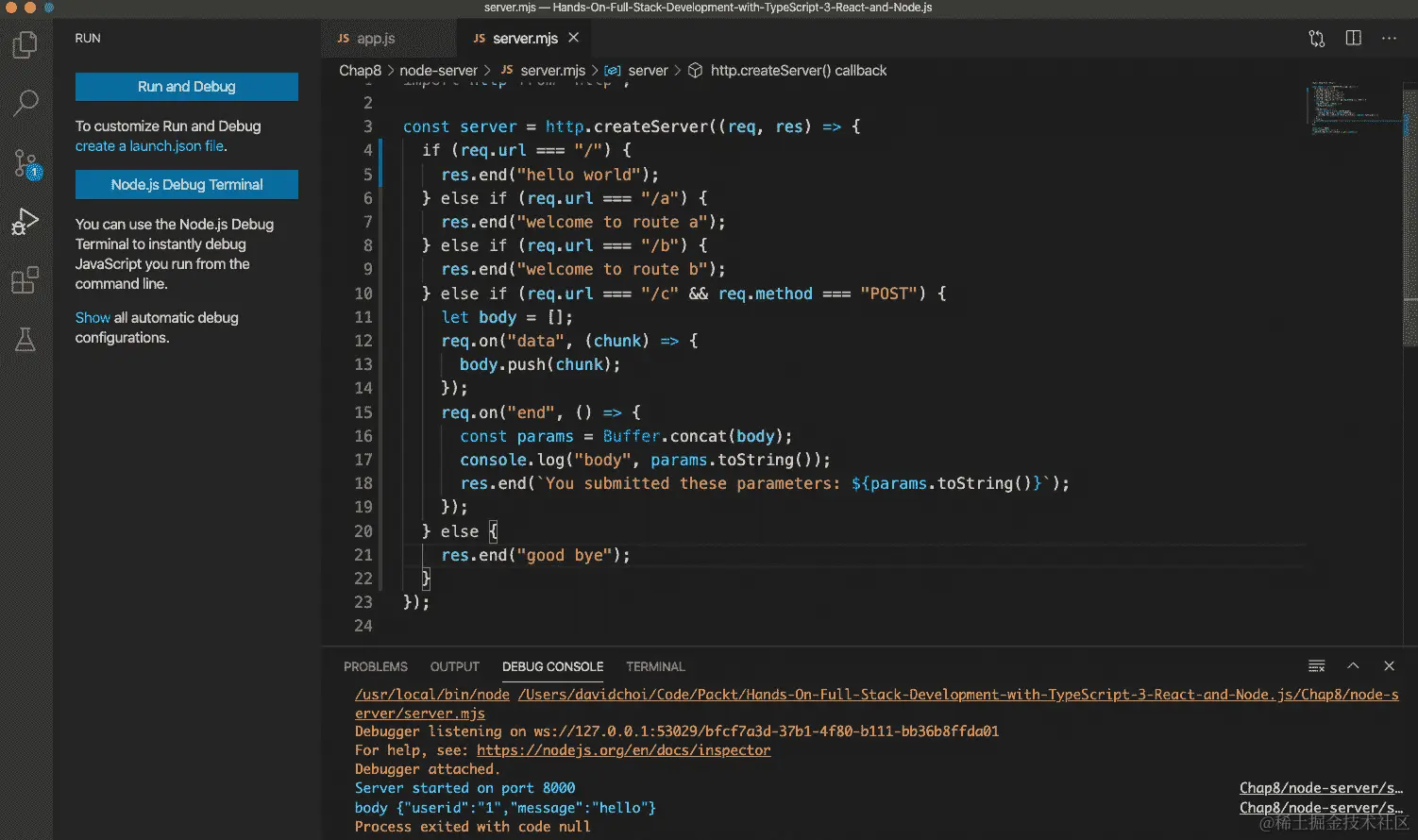The image size is (1418, 840).
Task: Open the Source Control view with pending change
Action: pos(25,163)
